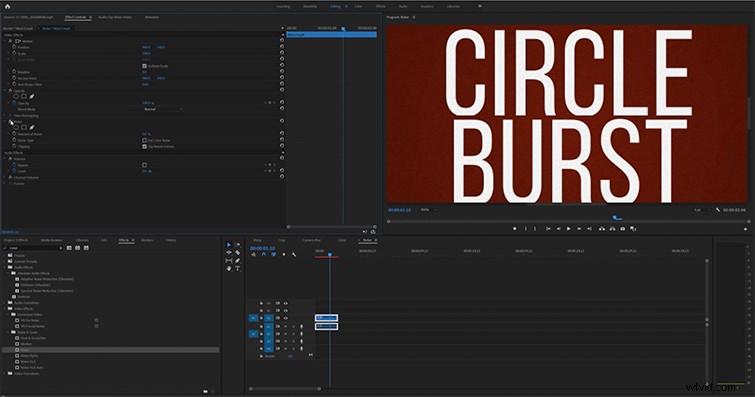Screen dimensions: 755x397
Task: Select the Hand tool
Action: pos(229,268)
